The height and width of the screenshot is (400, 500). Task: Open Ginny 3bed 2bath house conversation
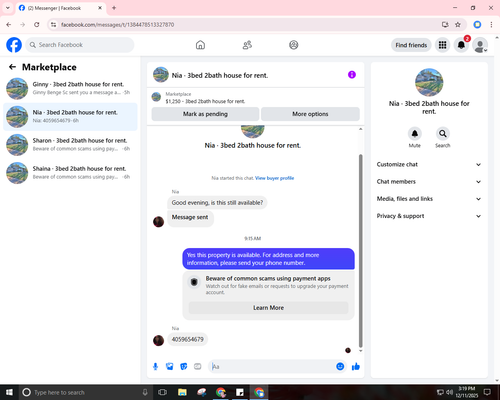70,89
